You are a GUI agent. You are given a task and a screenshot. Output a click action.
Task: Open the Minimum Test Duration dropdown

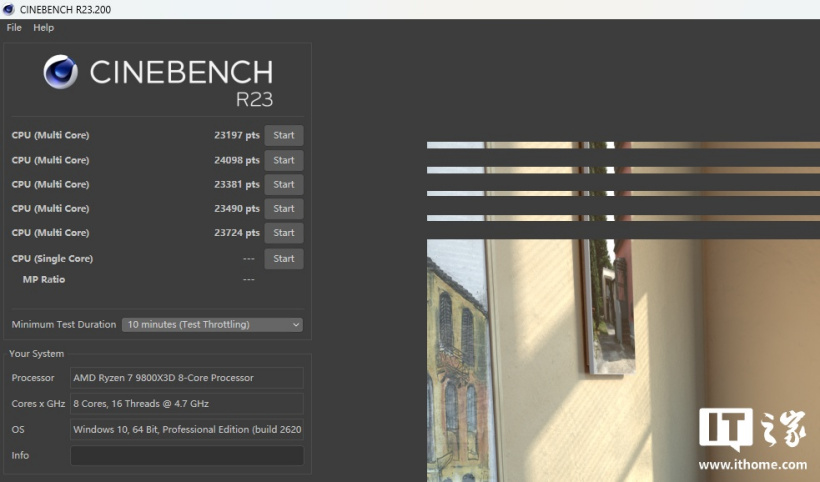pyautogui.click(x=212, y=325)
